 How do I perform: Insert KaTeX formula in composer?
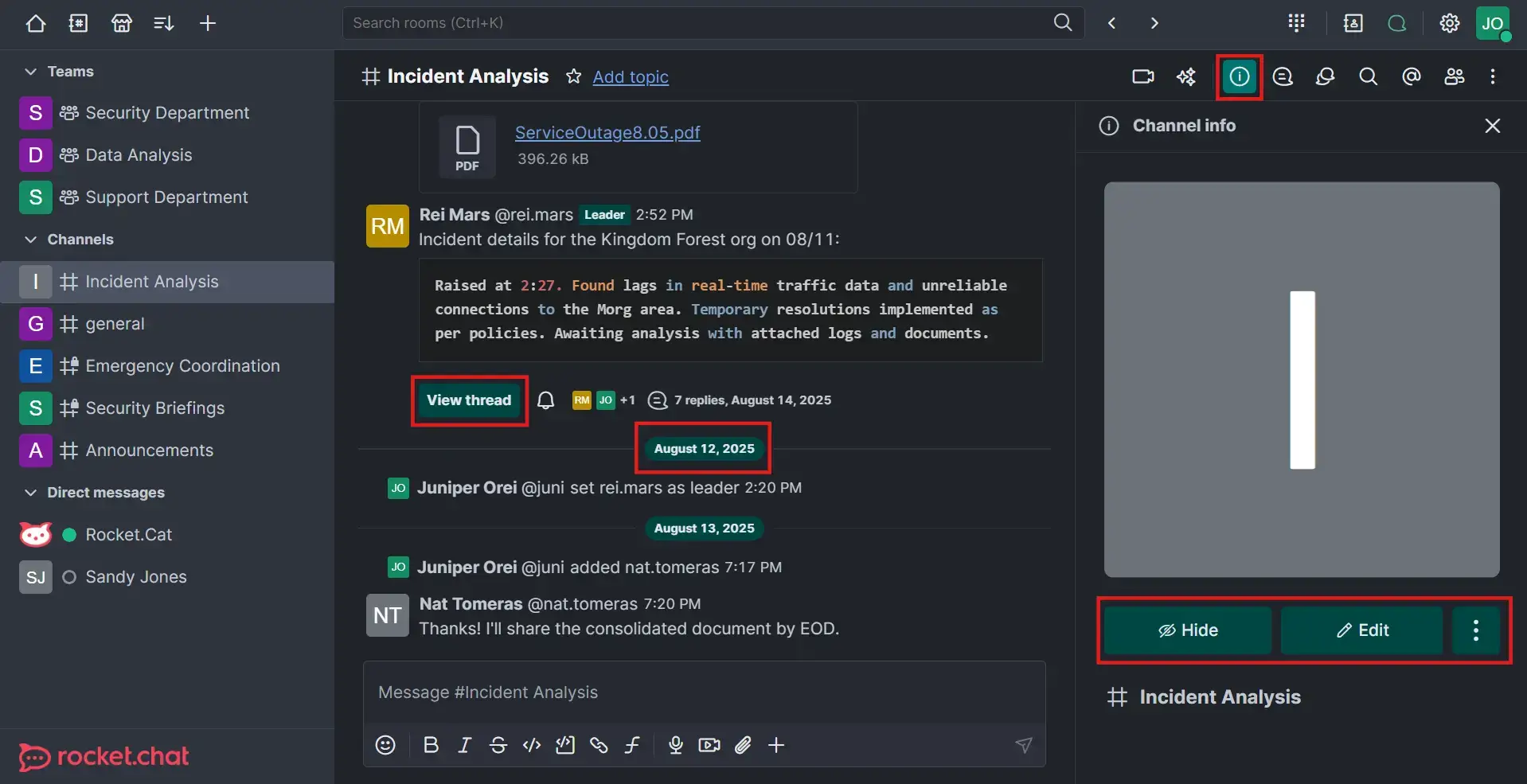click(632, 745)
